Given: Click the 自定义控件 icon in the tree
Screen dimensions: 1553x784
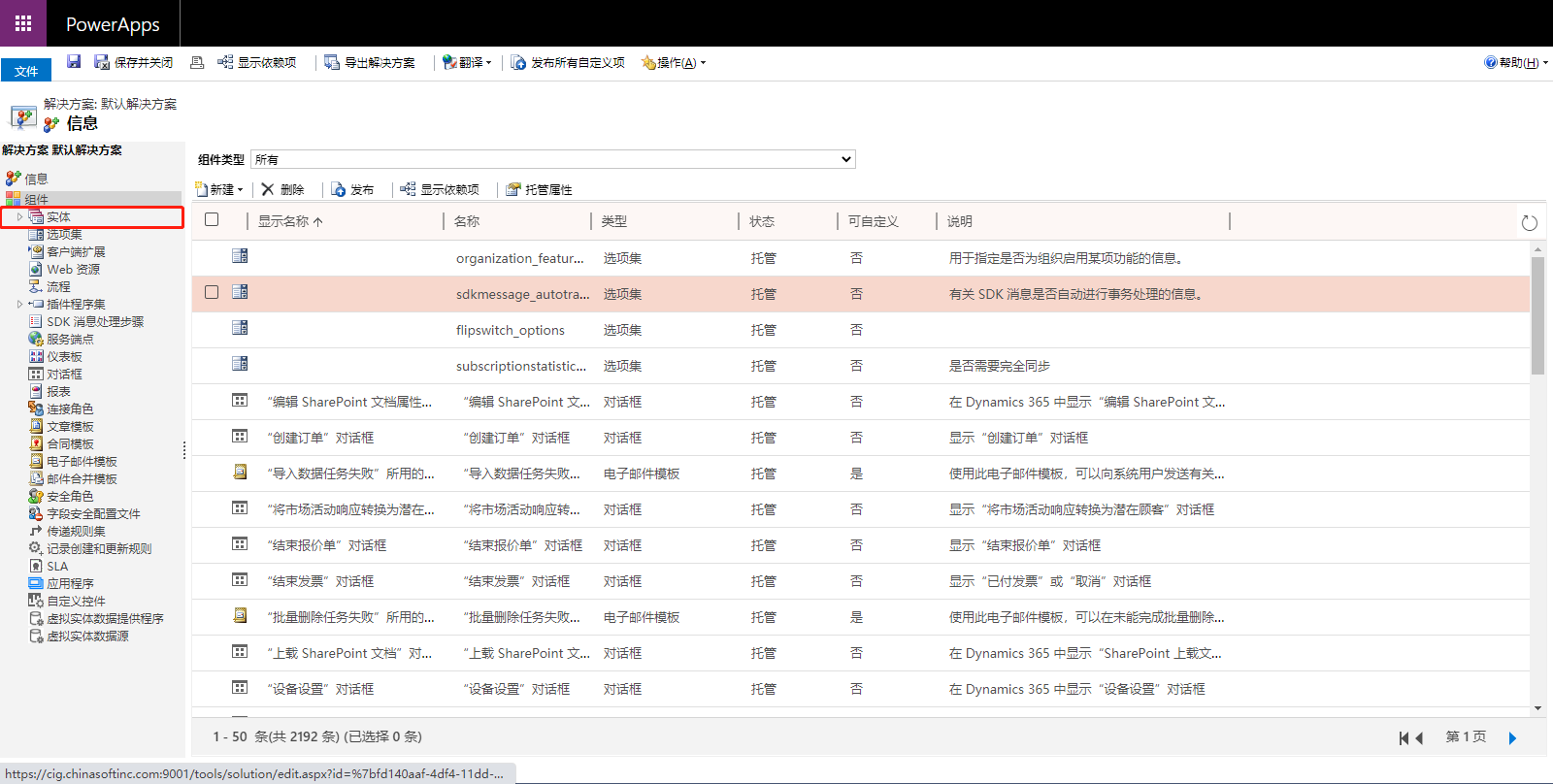Looking at the screenshot, I should click(36, 602).
